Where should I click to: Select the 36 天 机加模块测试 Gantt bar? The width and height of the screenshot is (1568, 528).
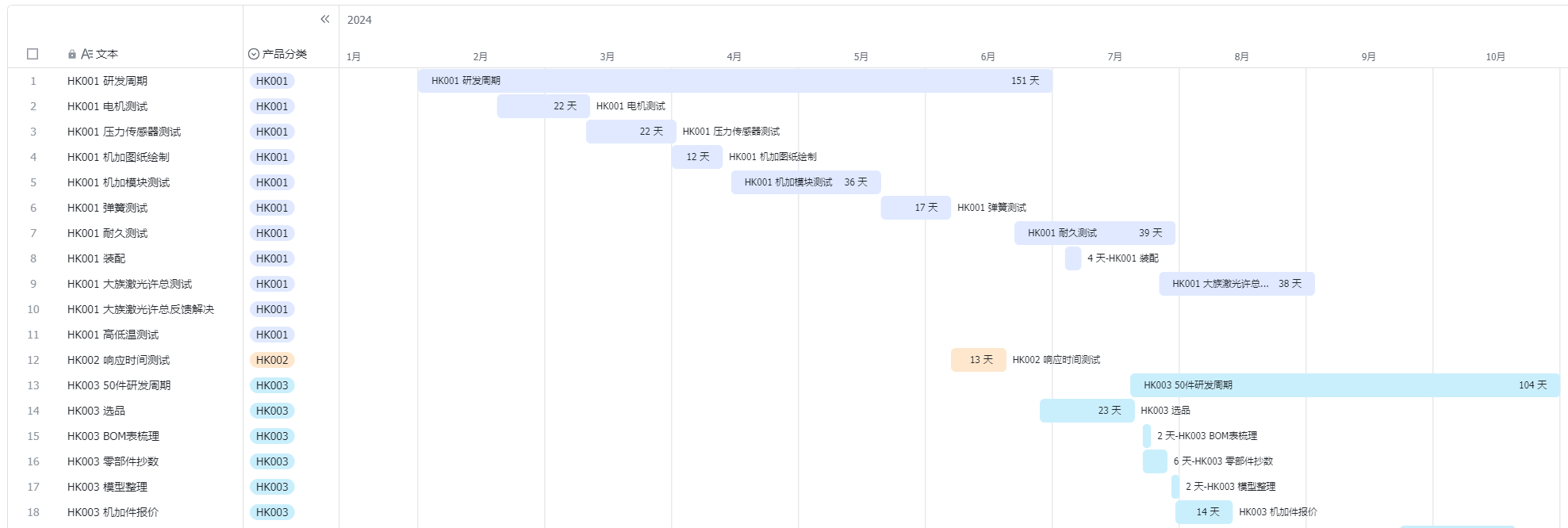click(x=805, y=182)
